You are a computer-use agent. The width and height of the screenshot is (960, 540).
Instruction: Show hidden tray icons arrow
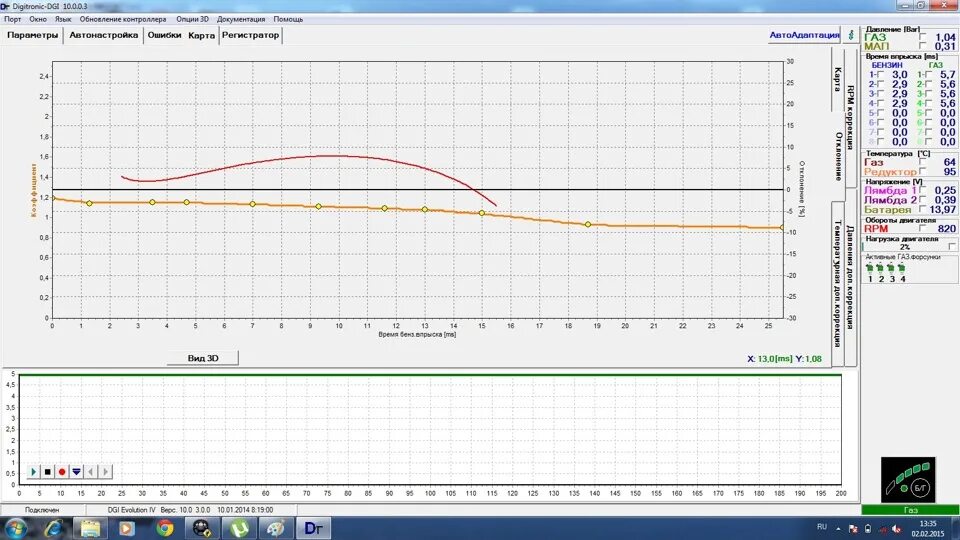[838, 528]
